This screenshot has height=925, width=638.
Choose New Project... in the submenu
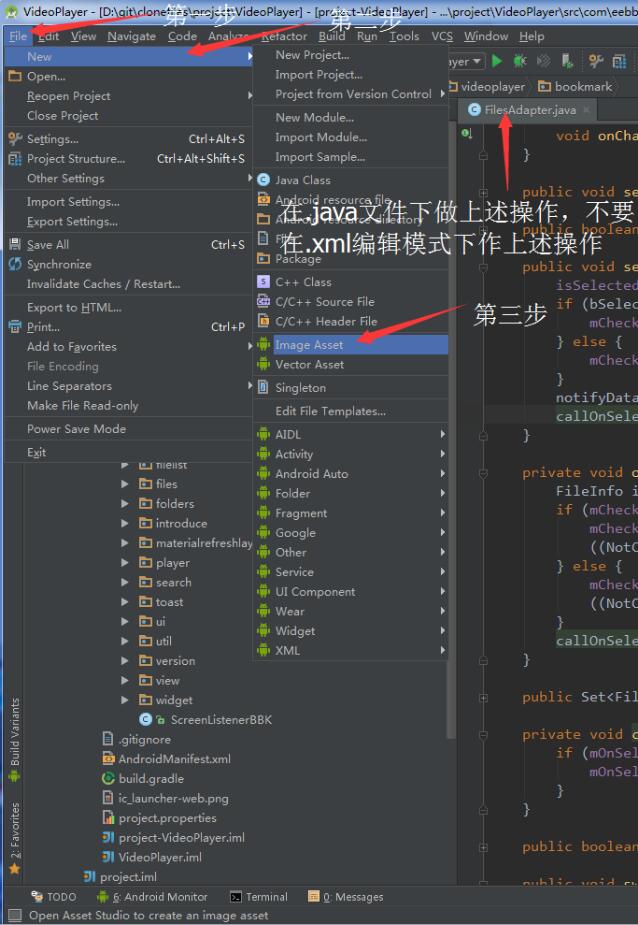coord(351,55)
